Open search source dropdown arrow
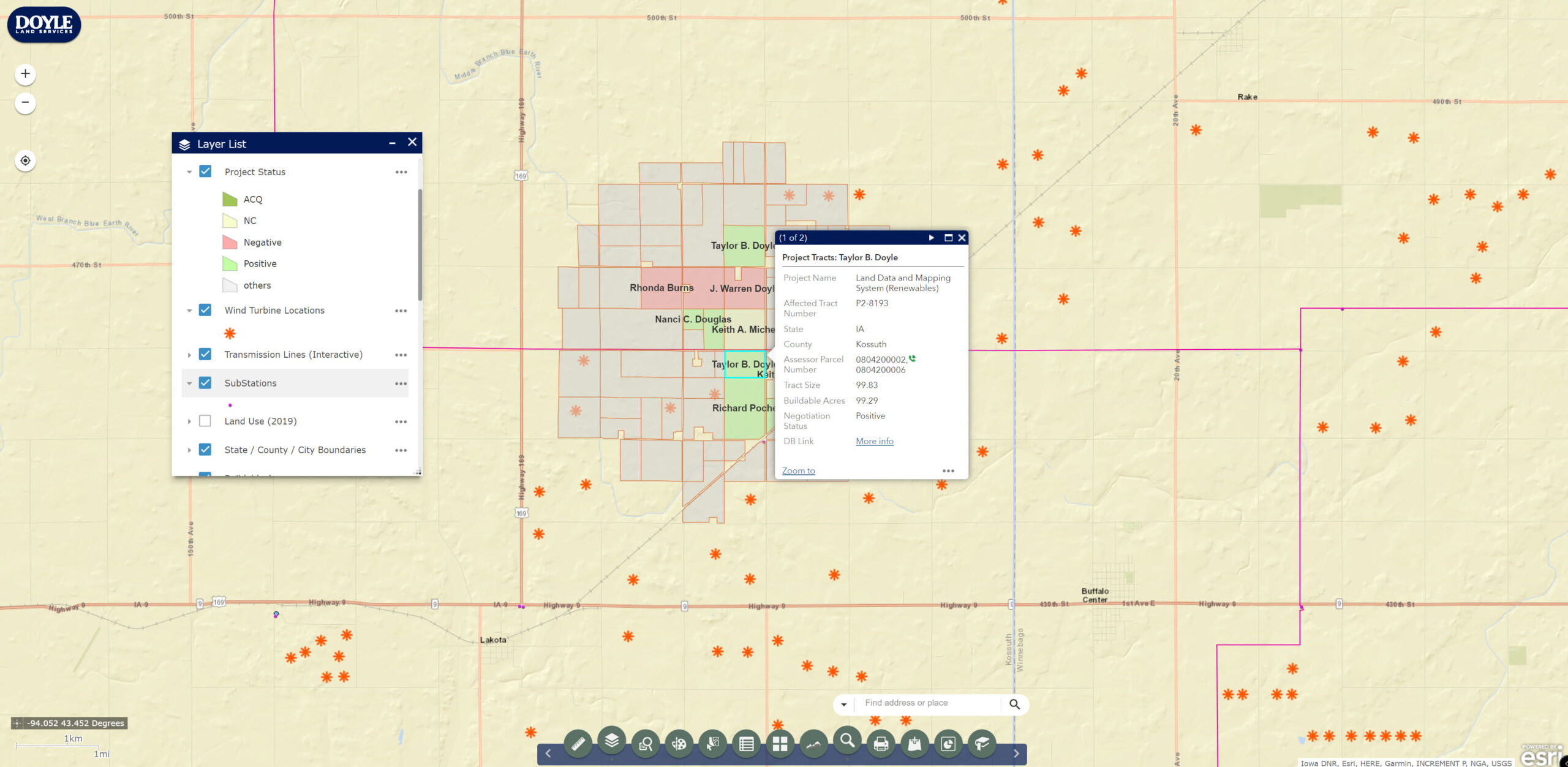Viewport: 1568px width, 767px height. coord(843,705)
